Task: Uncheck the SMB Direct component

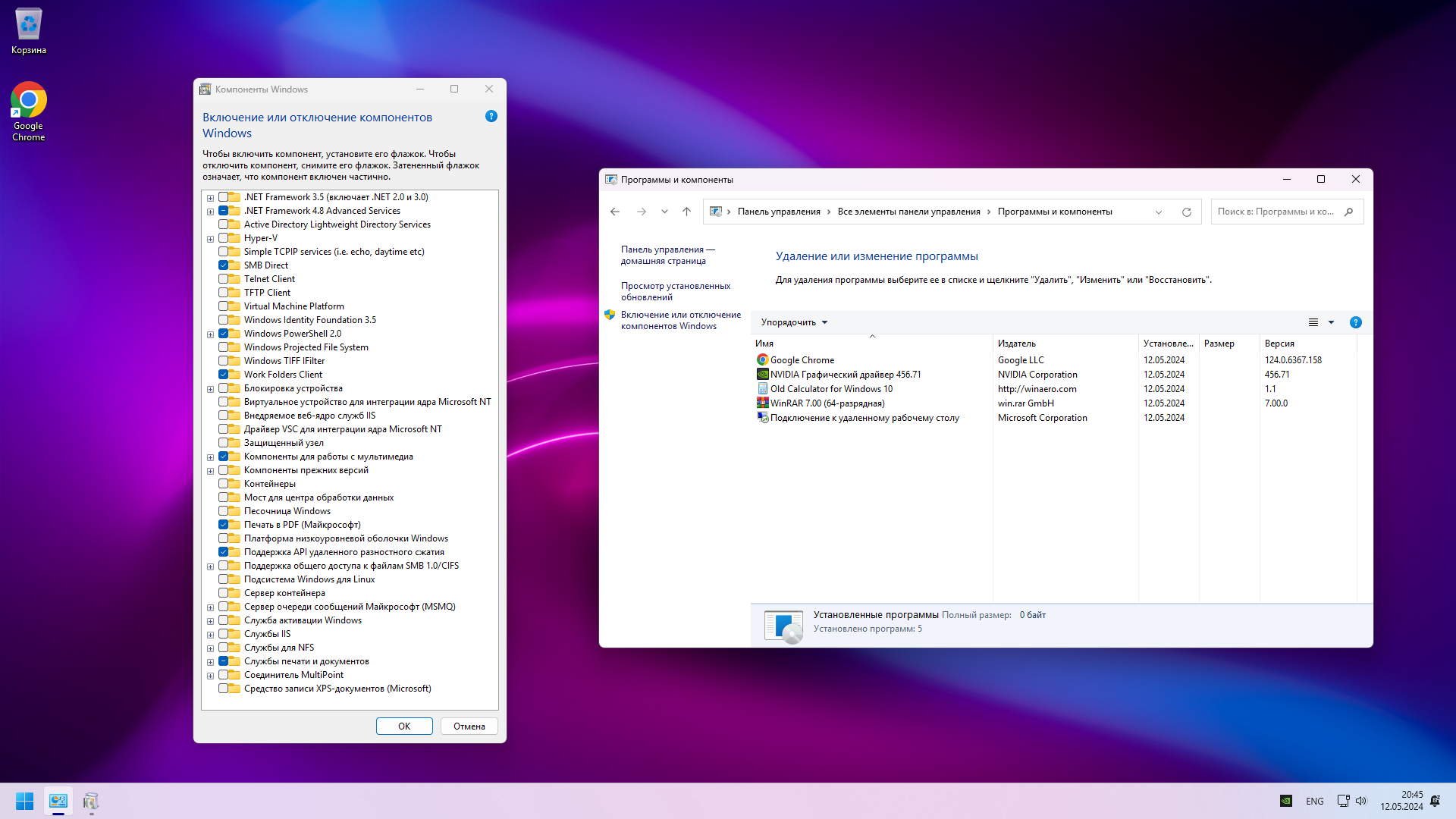Action: pyautogui.click(x=224, y=265)
